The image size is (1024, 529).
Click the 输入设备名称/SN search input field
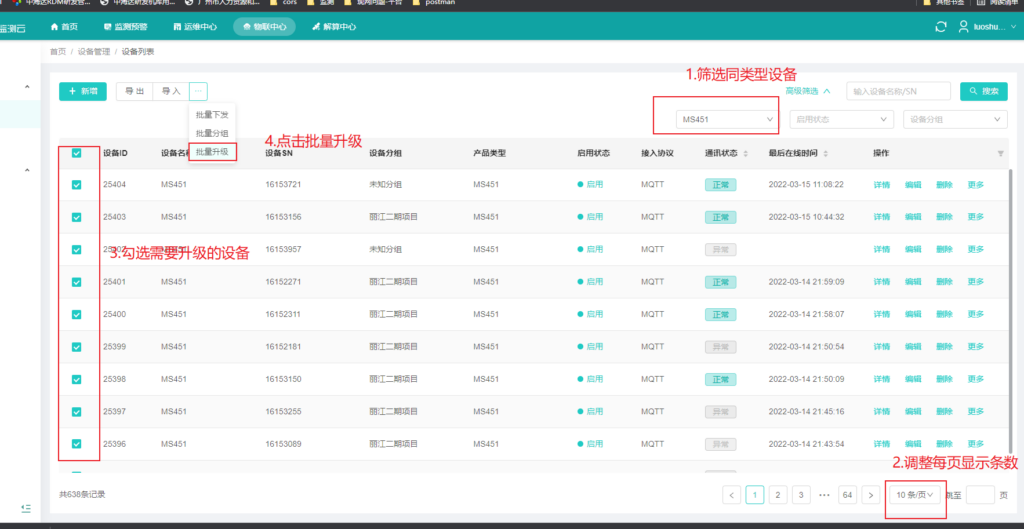coord(898,91)
